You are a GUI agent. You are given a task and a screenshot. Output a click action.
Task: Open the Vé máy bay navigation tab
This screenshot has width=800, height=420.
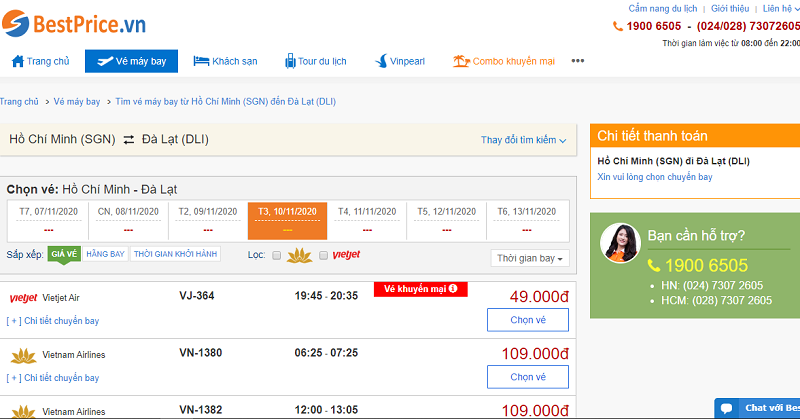(x=132, y=61)
